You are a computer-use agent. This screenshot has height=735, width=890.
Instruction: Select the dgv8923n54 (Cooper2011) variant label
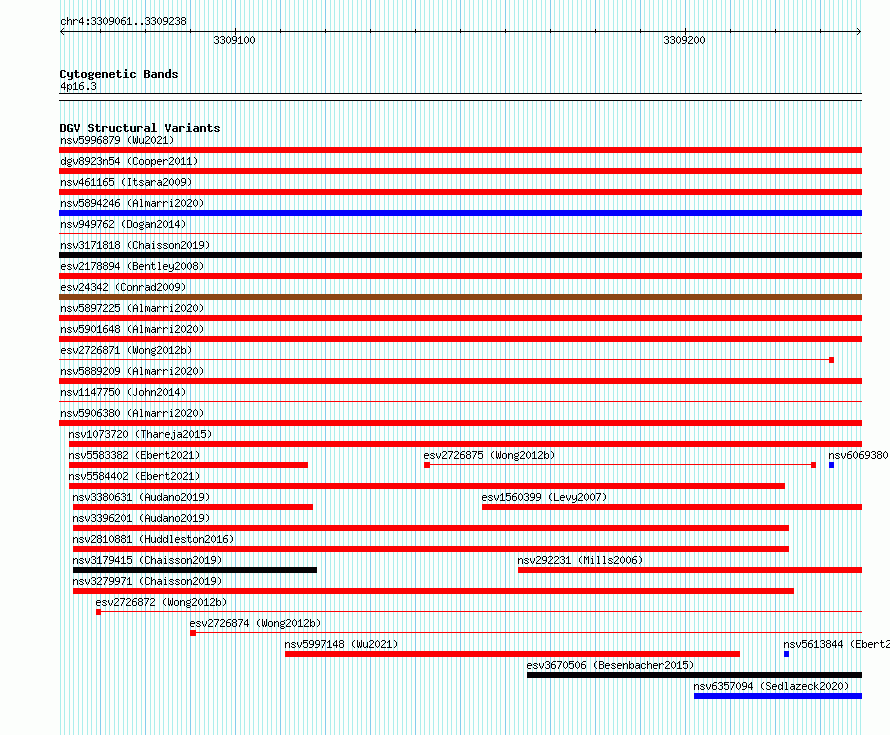point(129,161)
